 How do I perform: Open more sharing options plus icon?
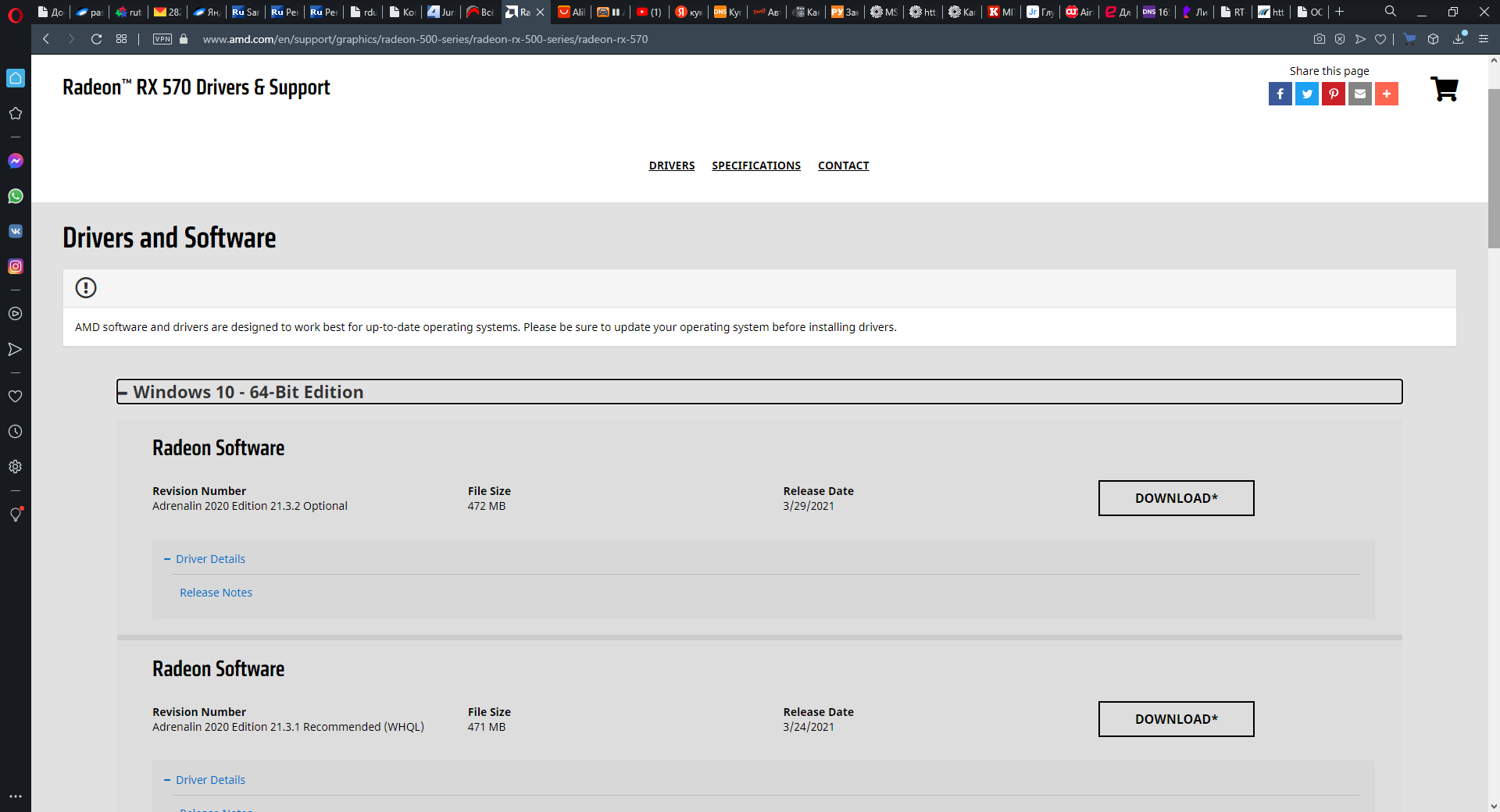click(x=1387, y=94)
